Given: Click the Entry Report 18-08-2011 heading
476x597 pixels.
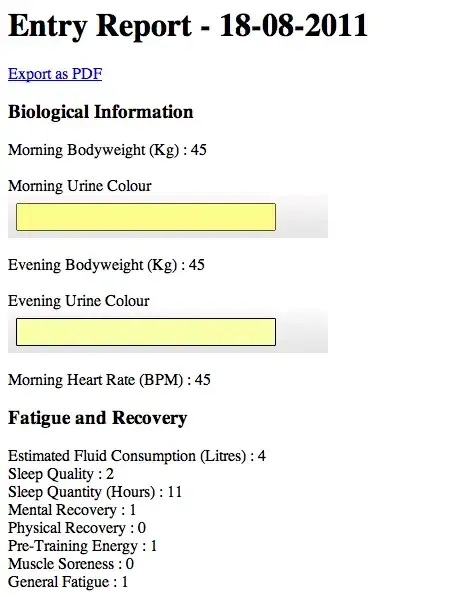Looking at the screenshot, I should pos(188,26).
